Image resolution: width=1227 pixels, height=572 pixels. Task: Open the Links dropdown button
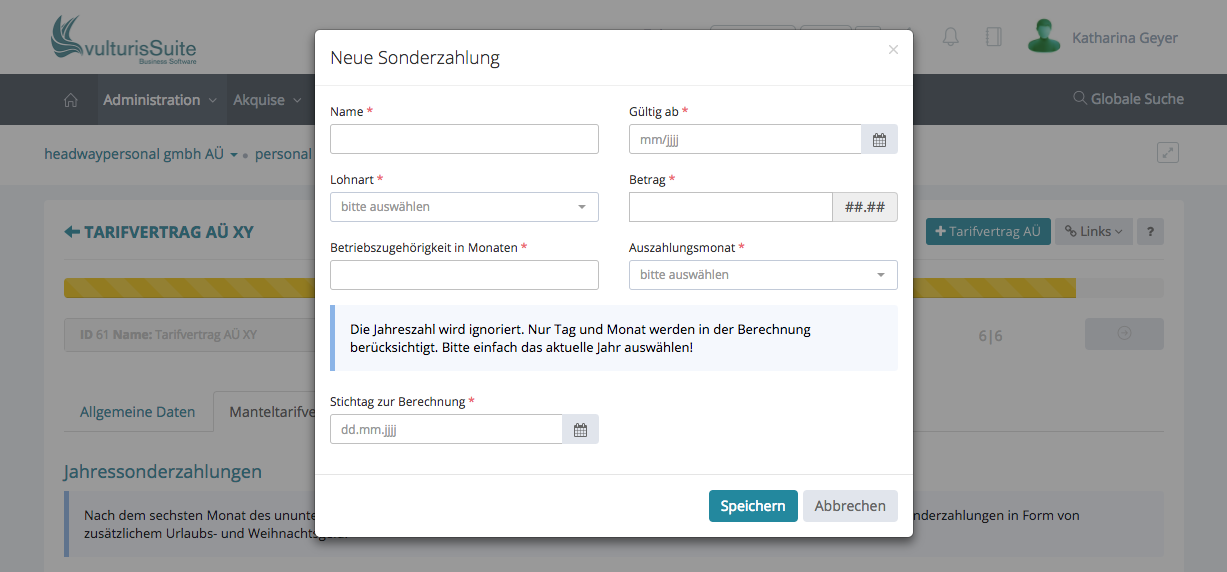point(1093,232)
